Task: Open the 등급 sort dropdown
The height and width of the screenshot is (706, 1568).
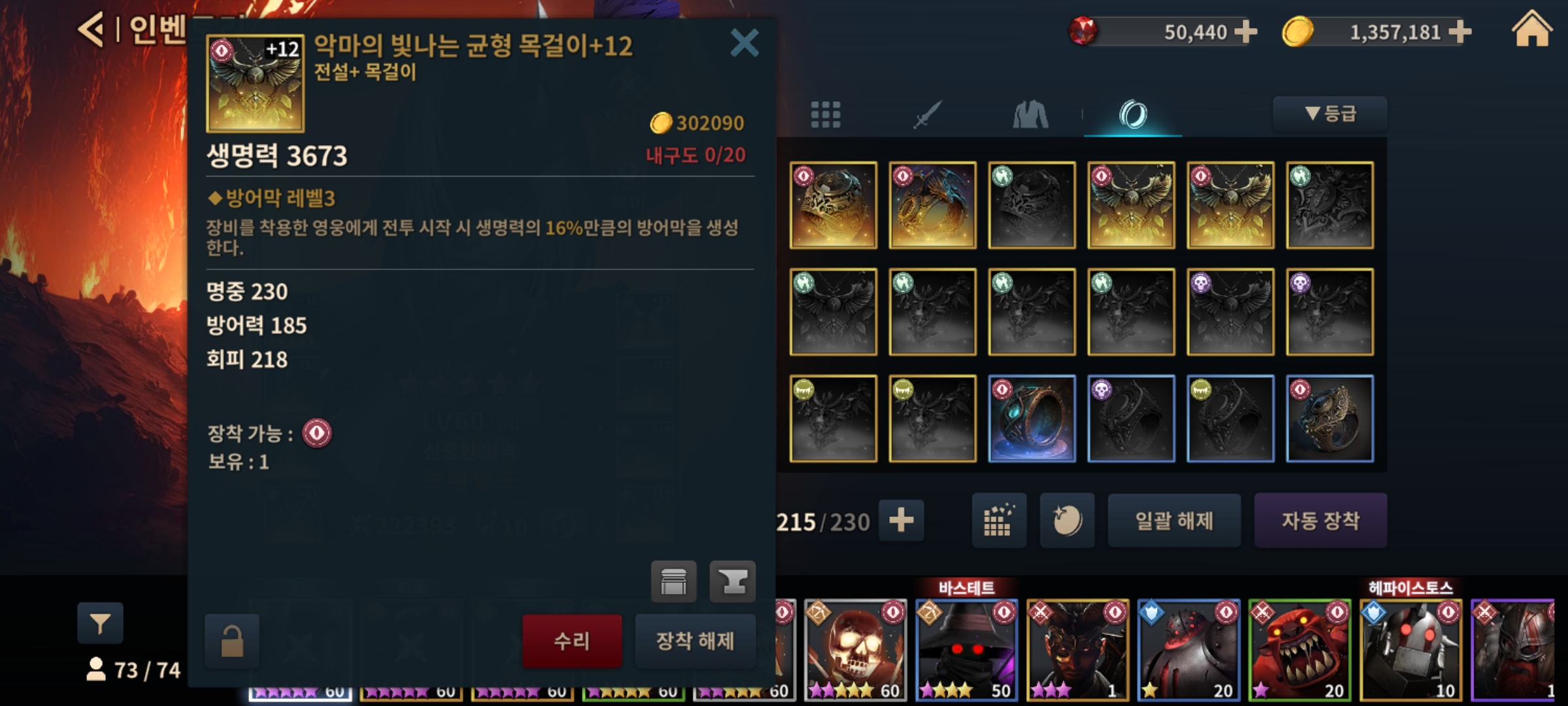Action: click(1330, 114)
